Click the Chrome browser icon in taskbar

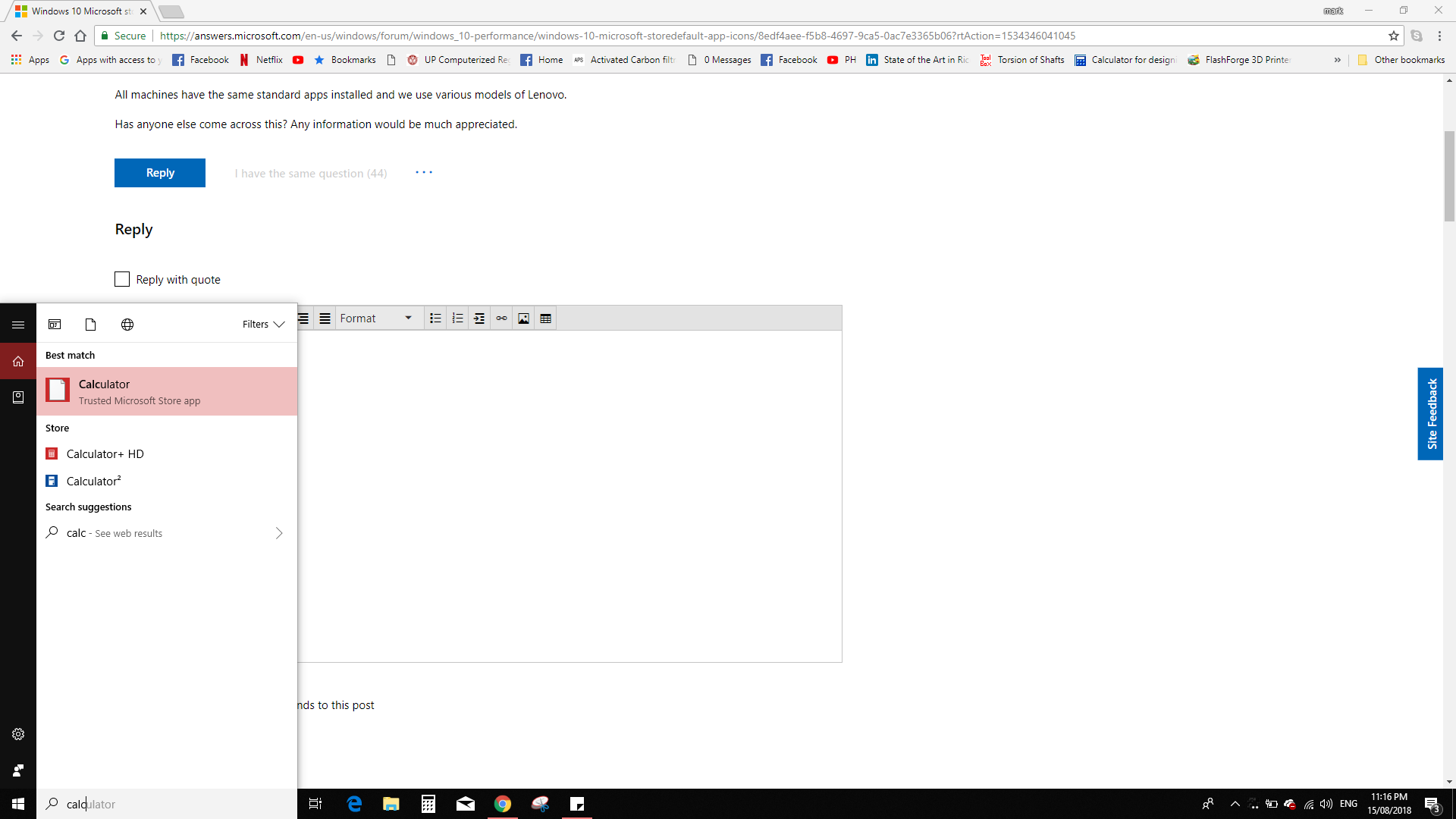pos(503,804)
